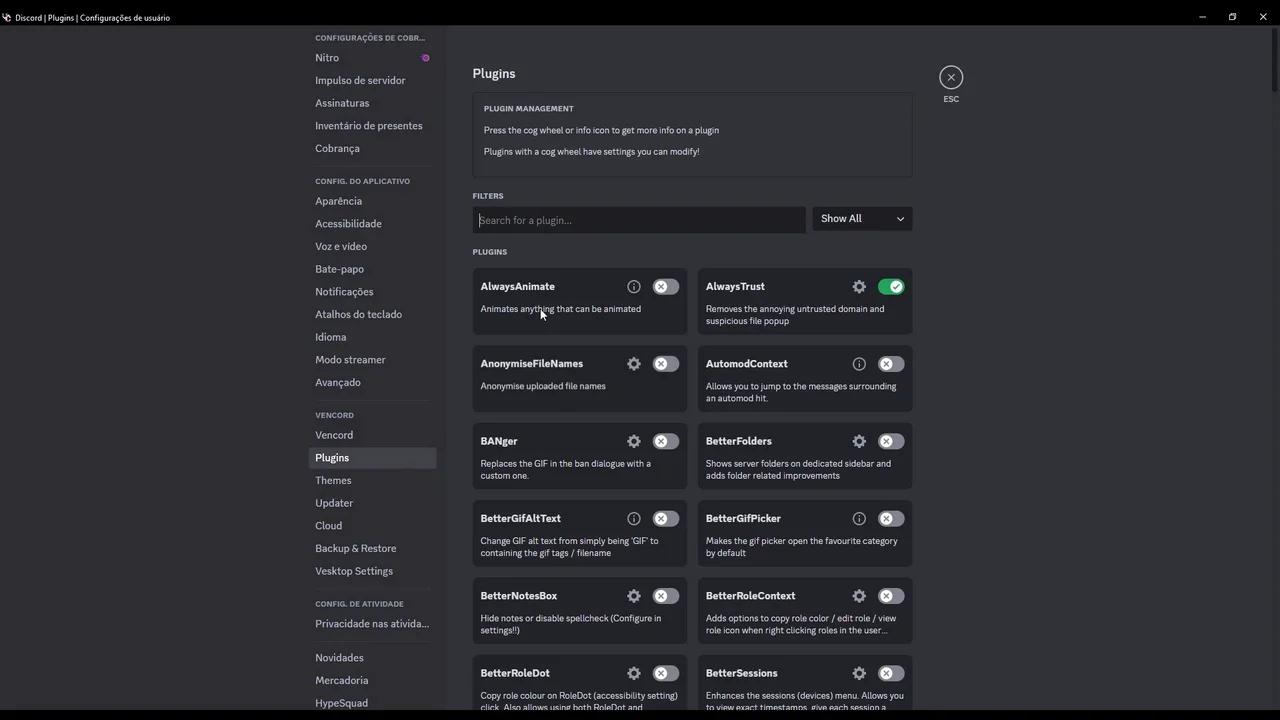Image resolution: width=1280 pixels, height=720 pixels.
Task: Click the AlwaysAnimate plugin title
Action: 517,287
